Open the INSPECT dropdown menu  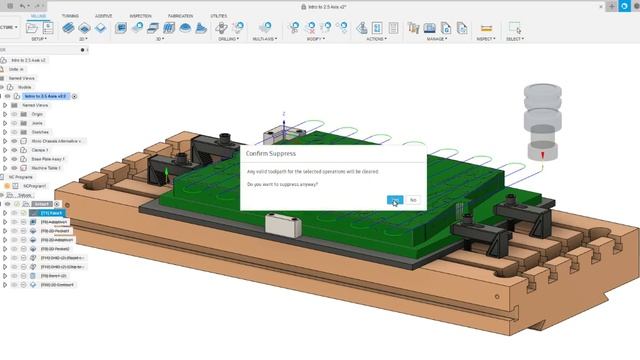486,39
